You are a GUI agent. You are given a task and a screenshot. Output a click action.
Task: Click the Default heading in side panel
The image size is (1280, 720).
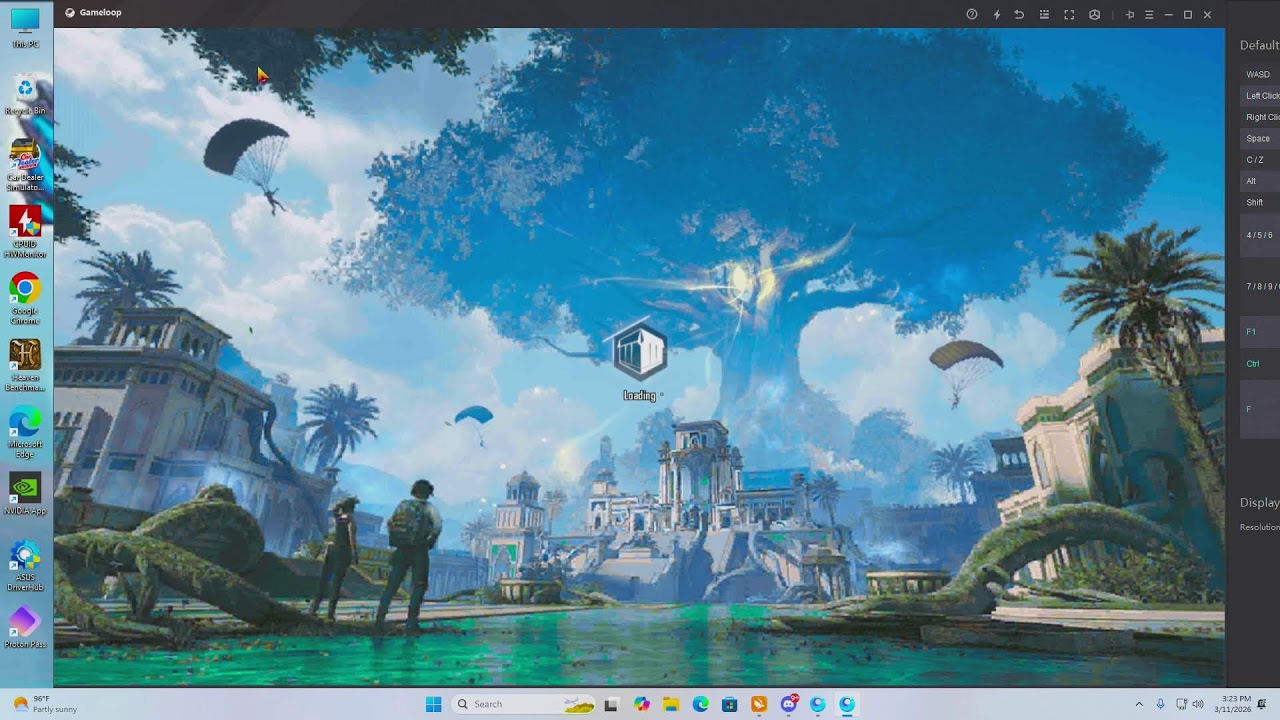(1259, 45)
